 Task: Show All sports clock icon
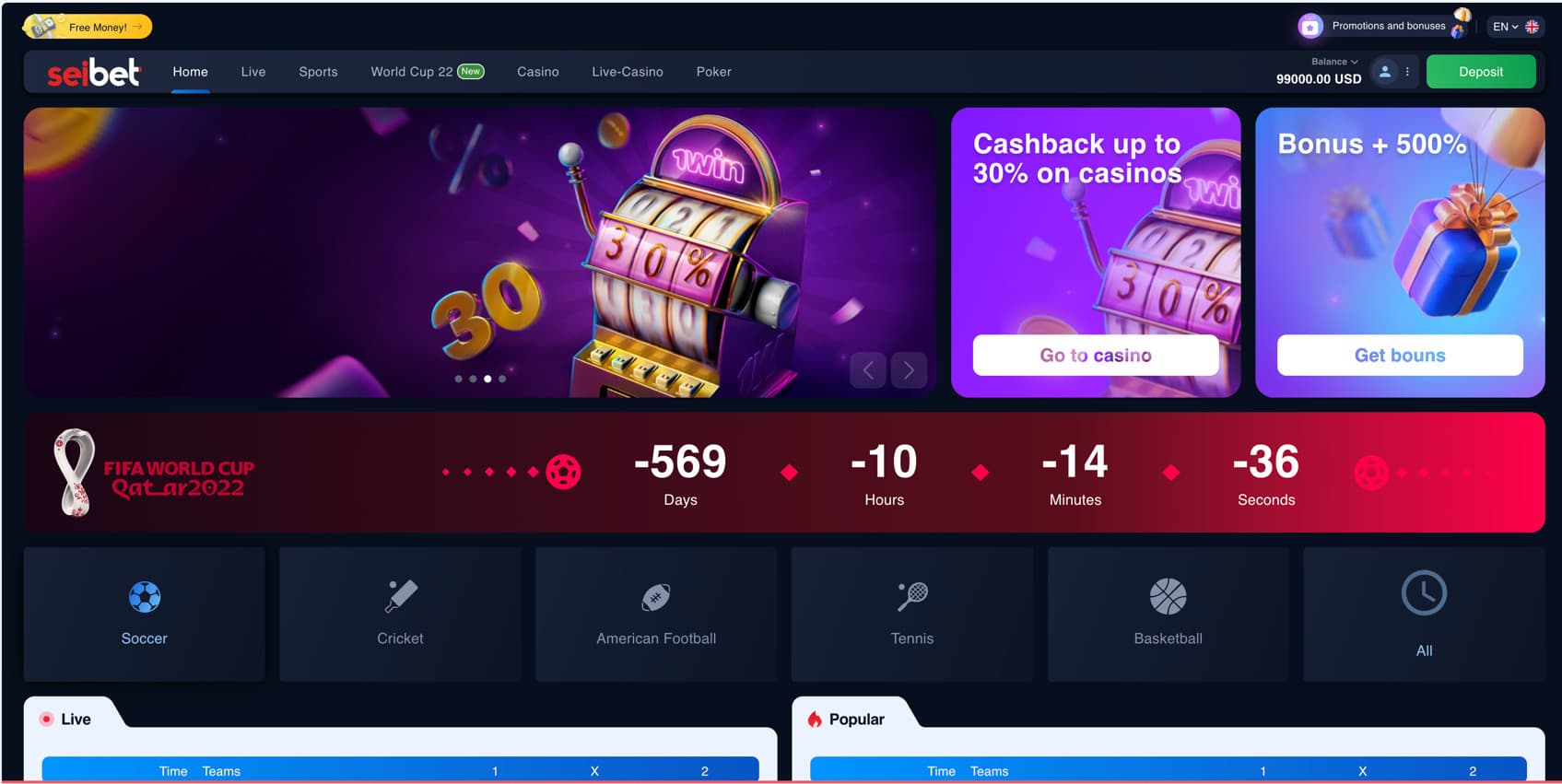pyautogui.click(x=1424, y=593)
